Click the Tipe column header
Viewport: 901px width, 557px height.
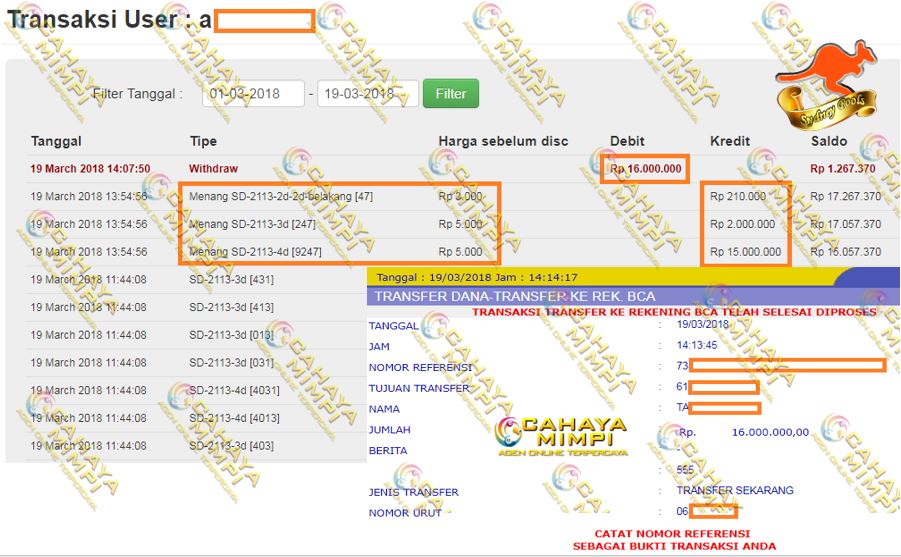coord(203,141)
